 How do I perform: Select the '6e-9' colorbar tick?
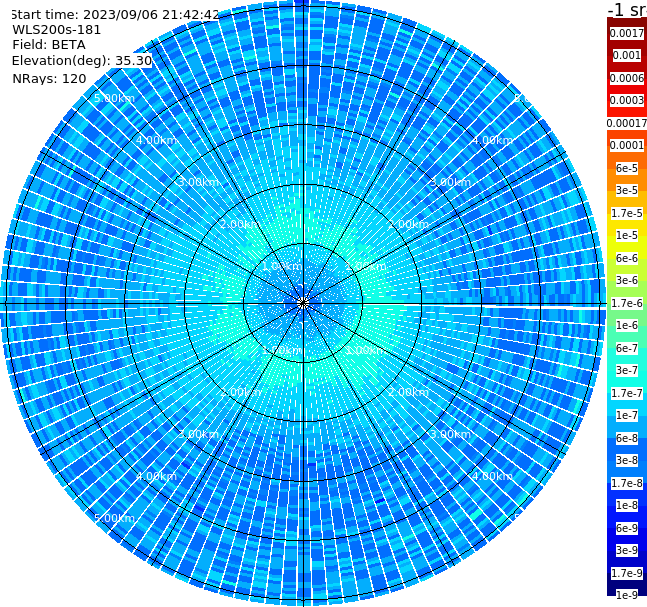[627, 528]
